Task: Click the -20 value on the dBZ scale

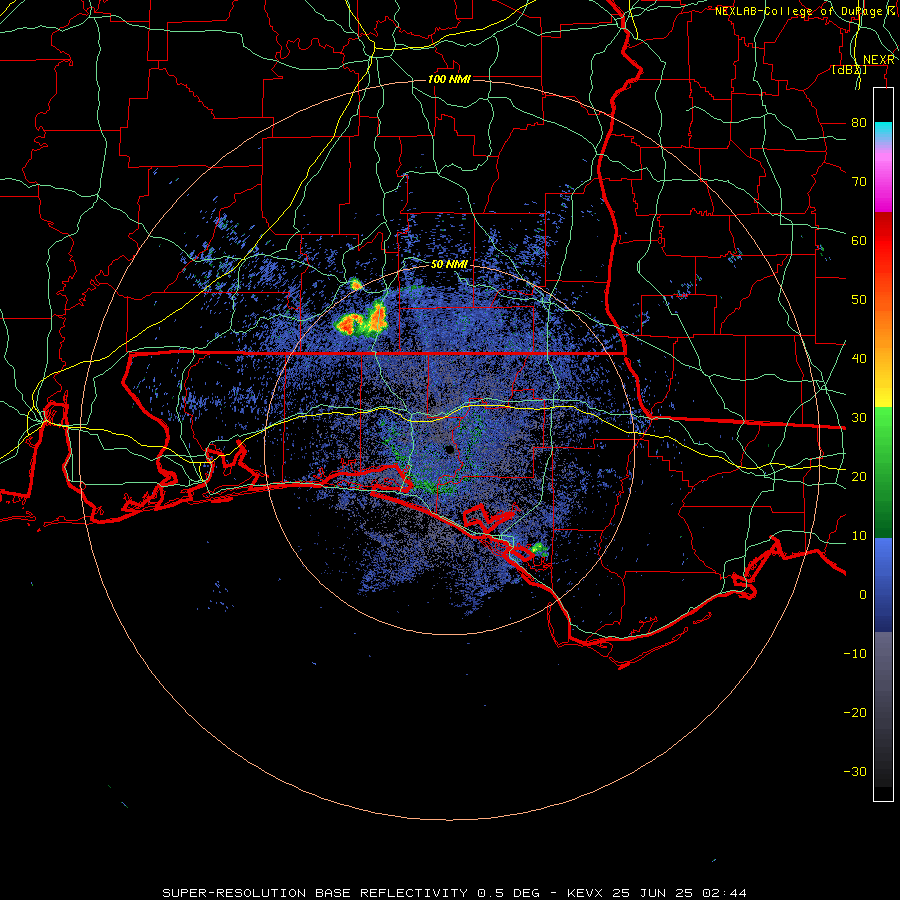Action: click(x=855, y=712)
